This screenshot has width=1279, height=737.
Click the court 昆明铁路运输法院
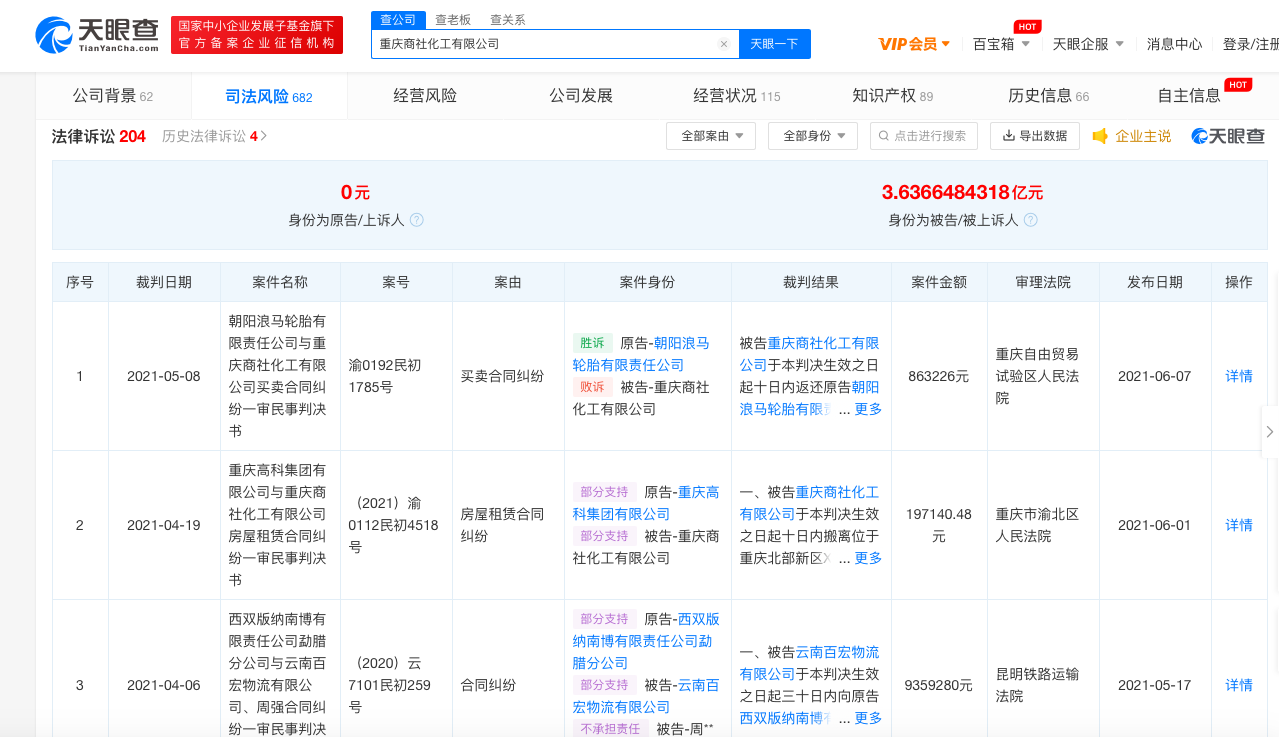(x=1037, y=685)
